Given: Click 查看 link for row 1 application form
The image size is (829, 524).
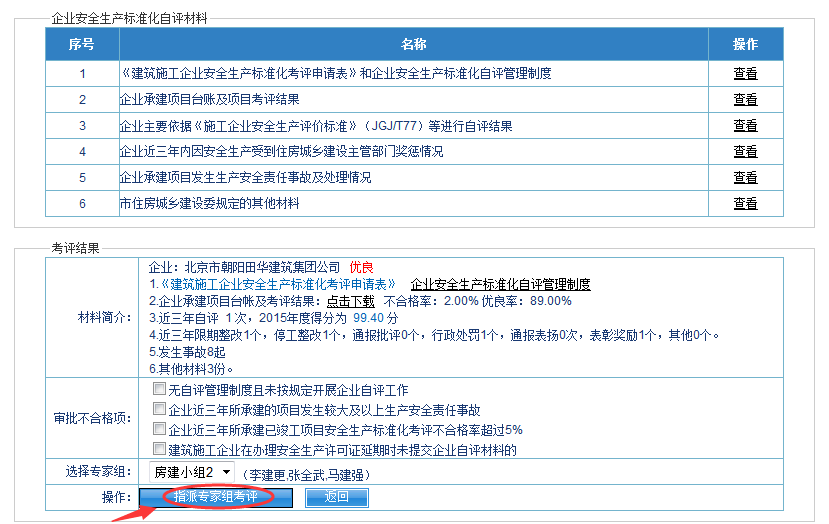Looking at the screenshot, I should click(x=745, y=73).
